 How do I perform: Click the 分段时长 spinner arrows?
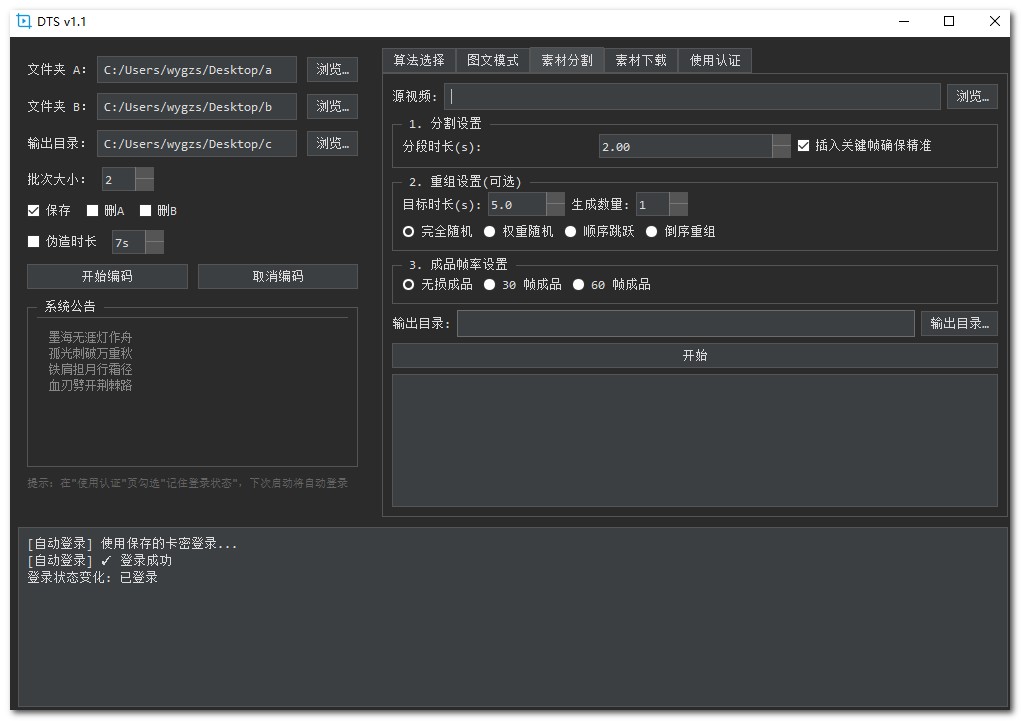(x=781, y=146)
